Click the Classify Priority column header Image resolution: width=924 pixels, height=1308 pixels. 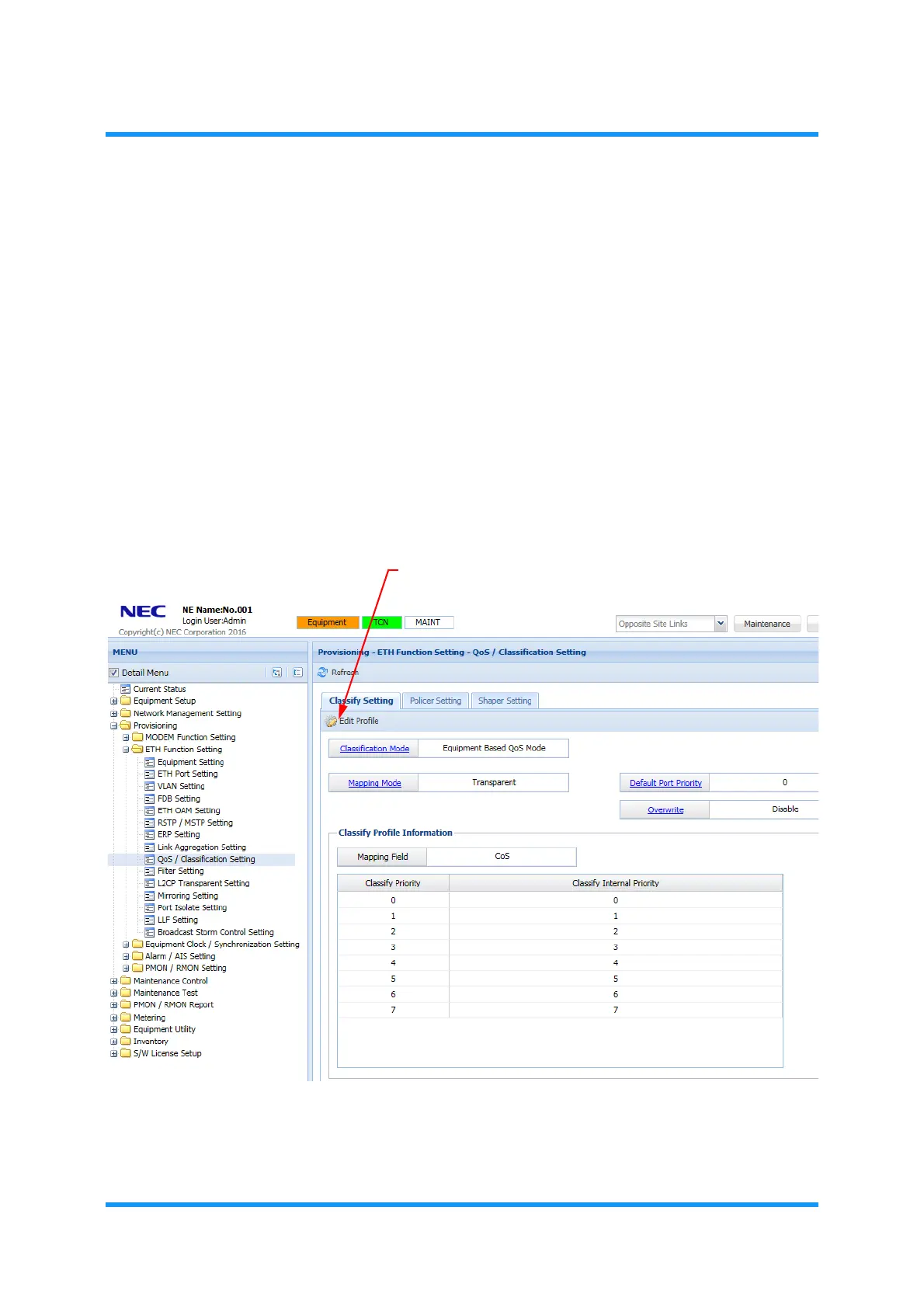[x=393, y=883]
